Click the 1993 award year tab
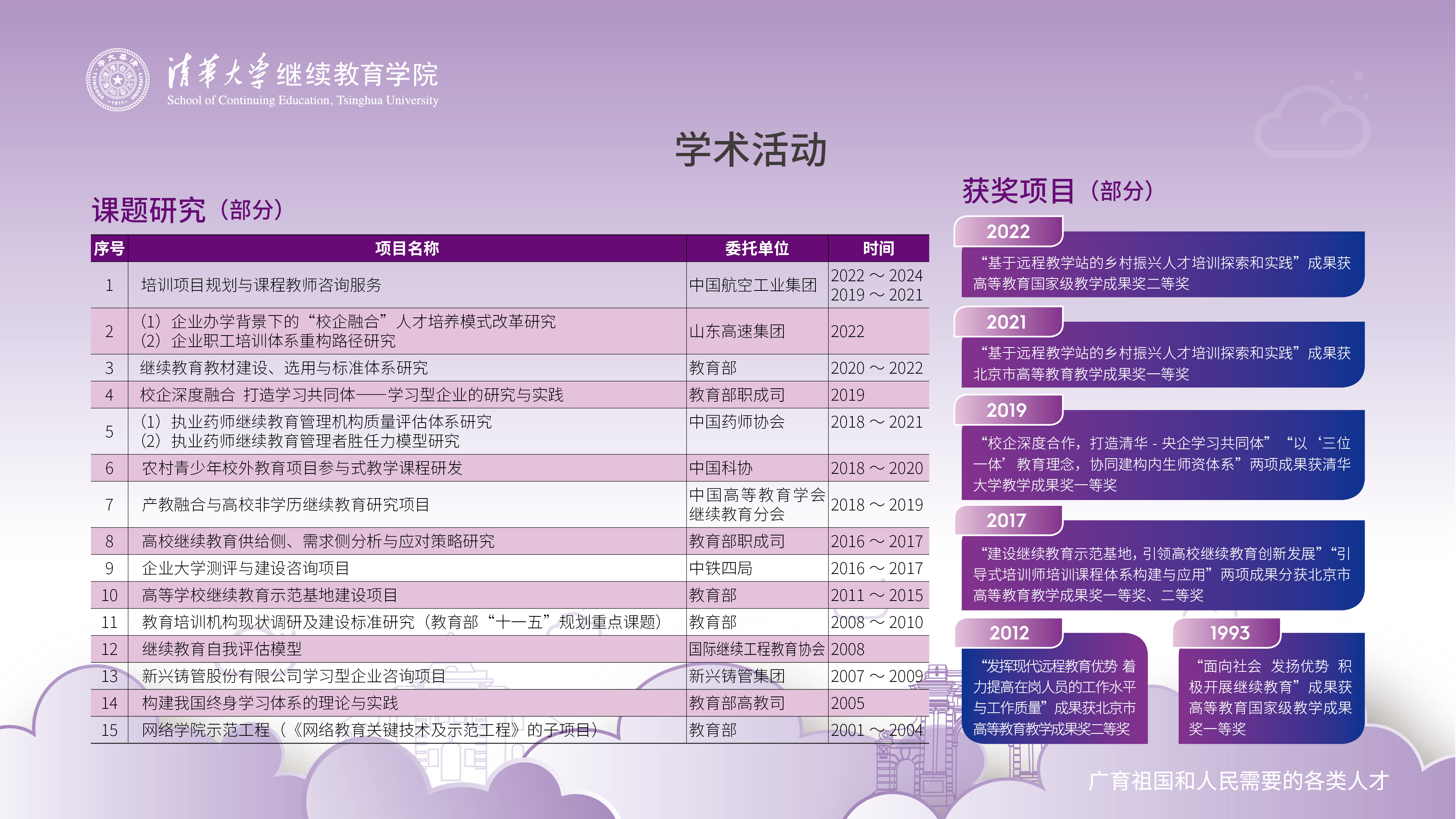 pos(1228,633)
